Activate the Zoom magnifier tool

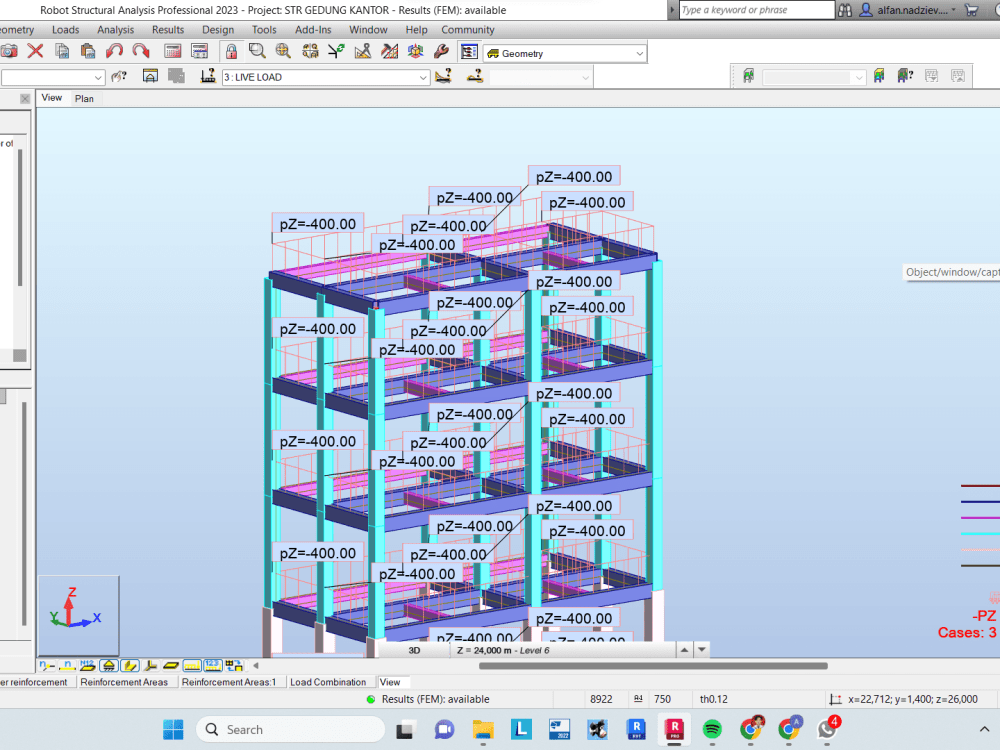(255, 52)
